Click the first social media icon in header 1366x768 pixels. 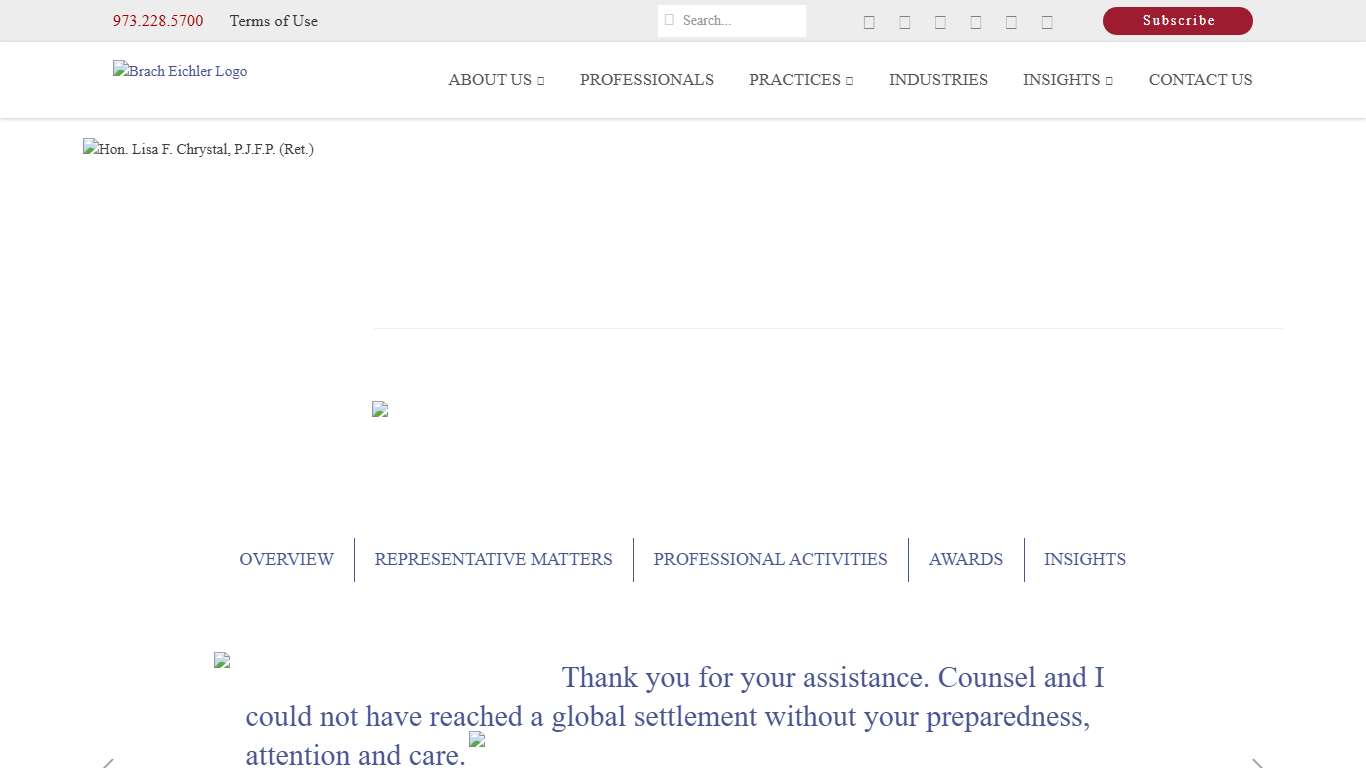point(869,22)
